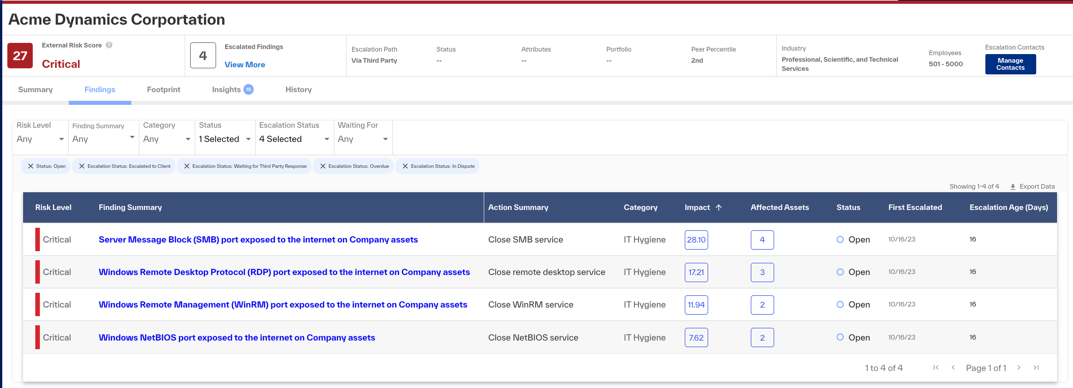Viewport: 1073px width, 388px height.
Task: Click the Critical risk score label
Action: 61,64
